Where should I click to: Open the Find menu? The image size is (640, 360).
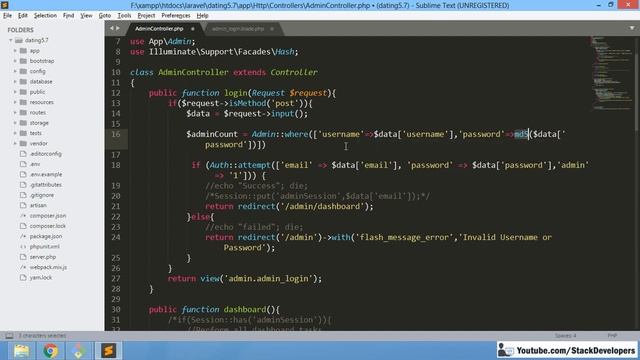[69, 16]
